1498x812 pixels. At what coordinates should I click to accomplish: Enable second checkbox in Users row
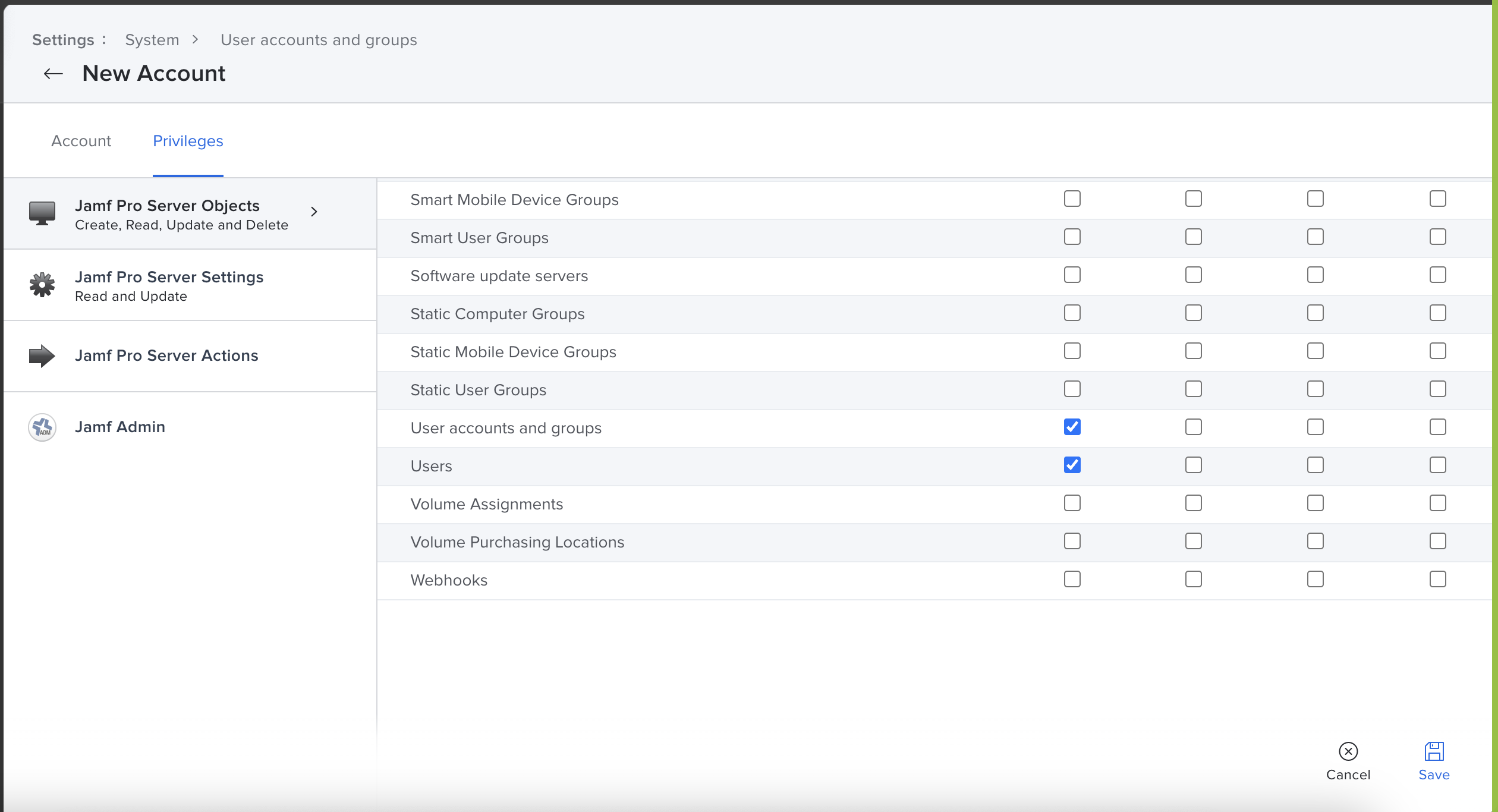1194,465
